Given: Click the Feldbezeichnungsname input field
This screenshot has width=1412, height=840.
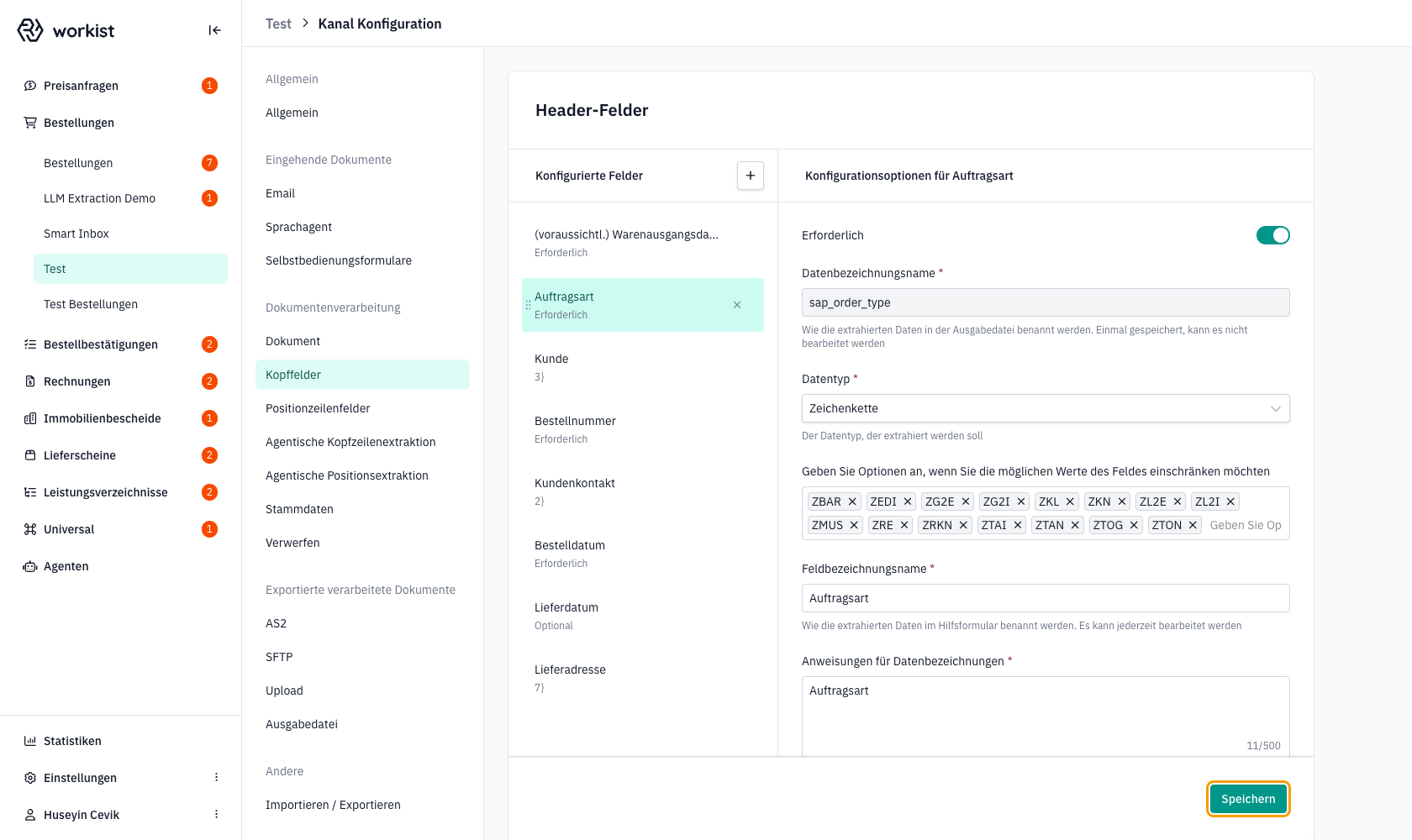Looking at the screenshot, I should tap(1046, 598).
